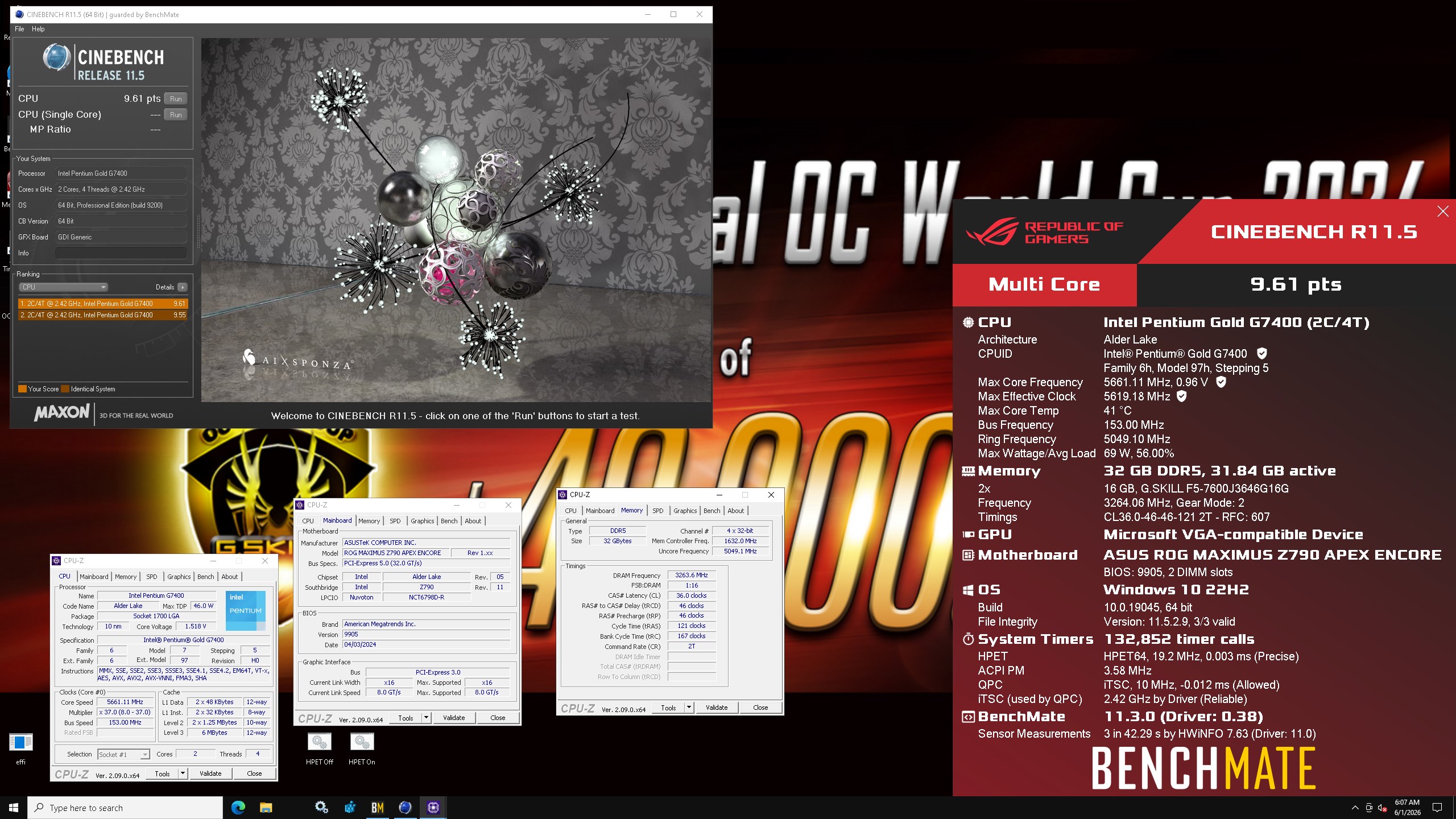Image resolution: width=1456 pixels, height=819 pixels.
Task: Open the HPET On desktop shortcut
Action: pos(362,747)
